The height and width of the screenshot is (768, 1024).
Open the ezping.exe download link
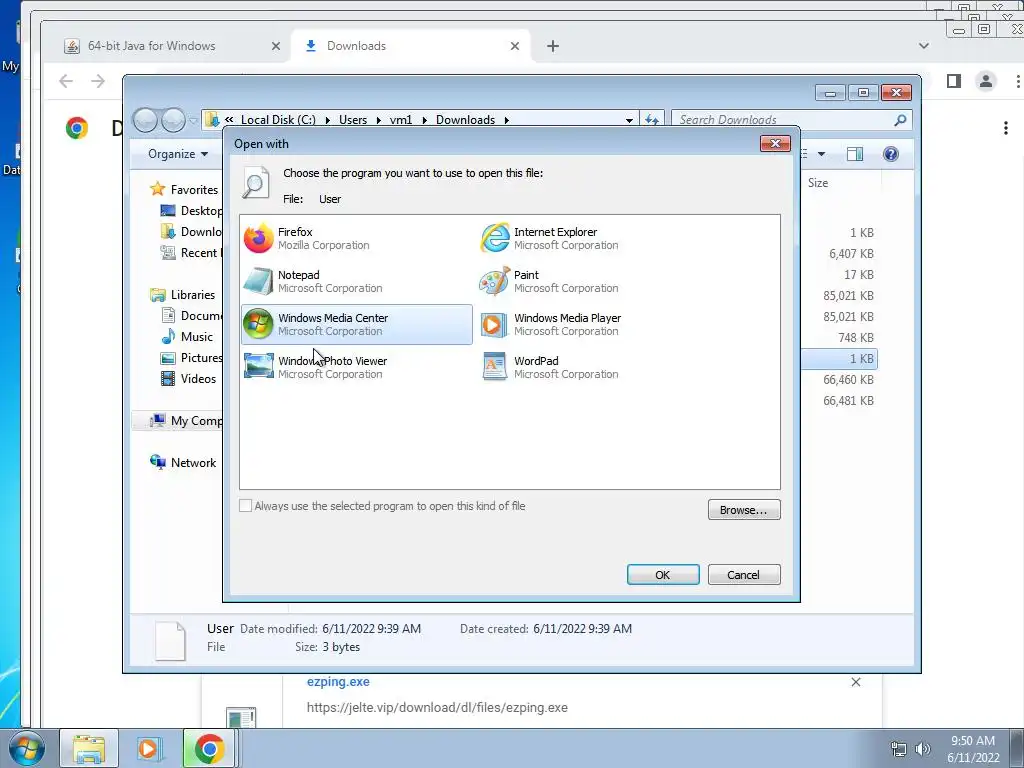[x=338, y=681]
